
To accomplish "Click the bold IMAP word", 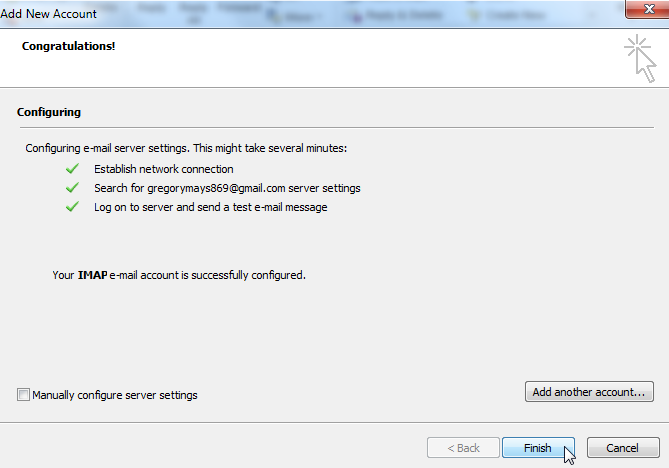I will click(x=92, y=274).
